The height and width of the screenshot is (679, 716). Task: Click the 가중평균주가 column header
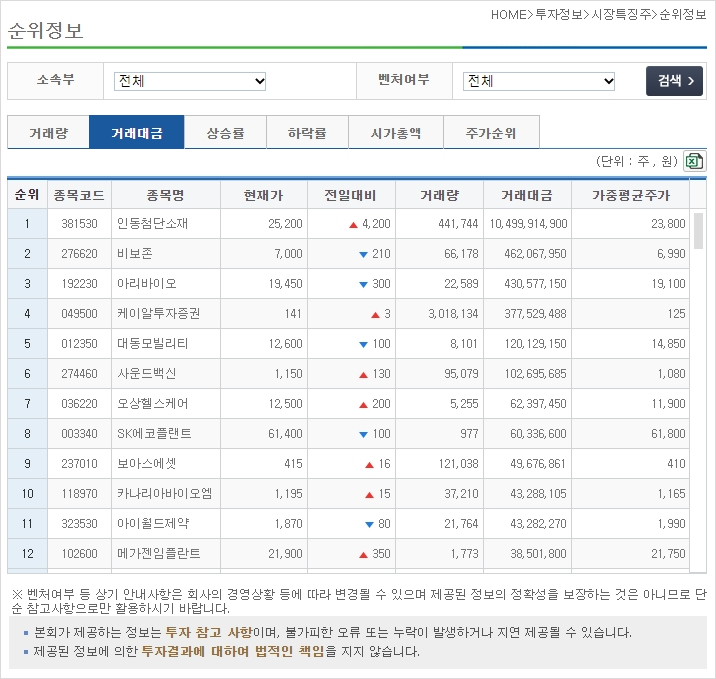631,195
